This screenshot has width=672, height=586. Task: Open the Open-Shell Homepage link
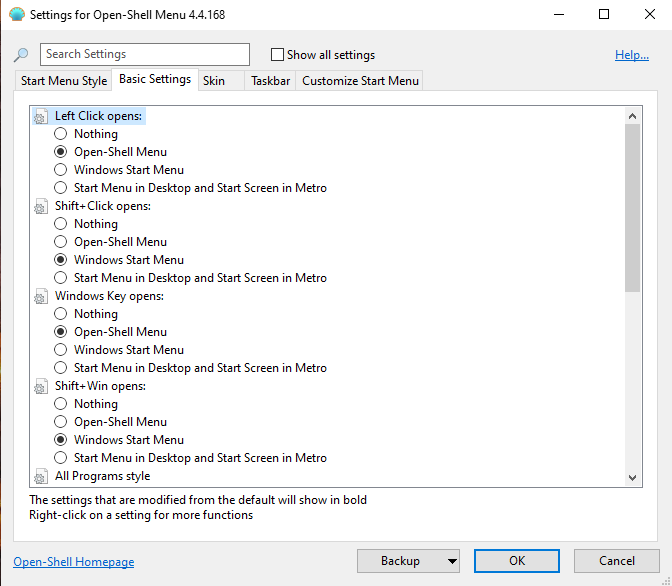[x=73, y=562]
